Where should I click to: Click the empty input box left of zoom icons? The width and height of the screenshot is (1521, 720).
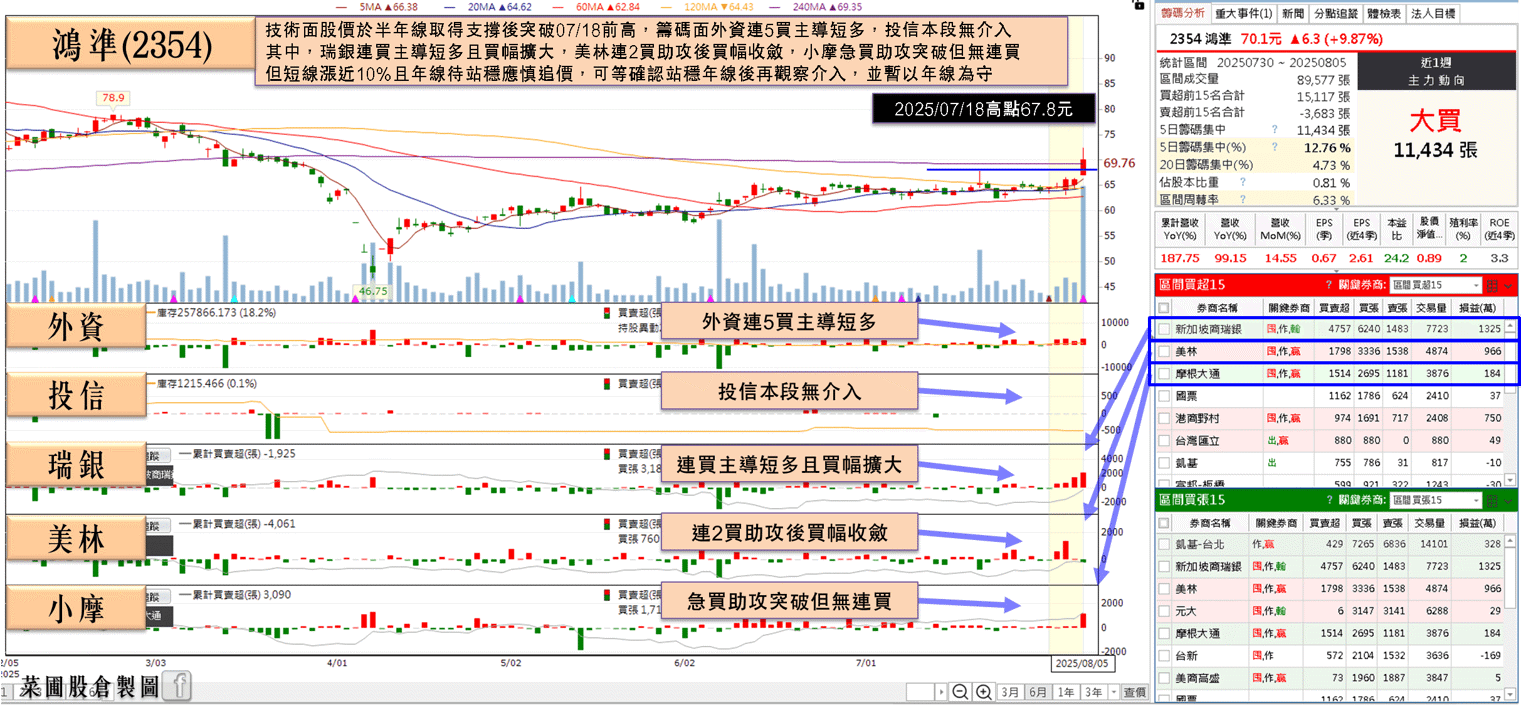[x=920, y=692]
